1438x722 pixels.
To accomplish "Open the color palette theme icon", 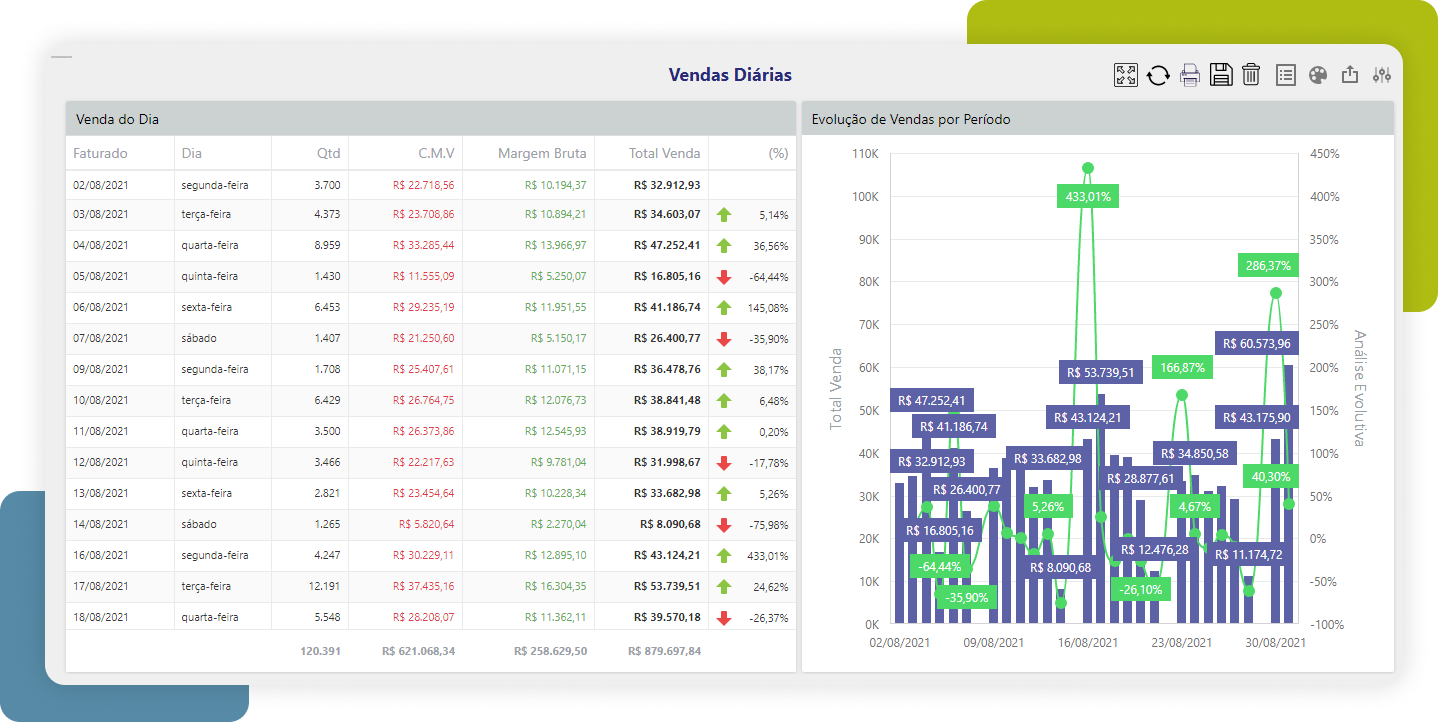I will [1318, 75].
